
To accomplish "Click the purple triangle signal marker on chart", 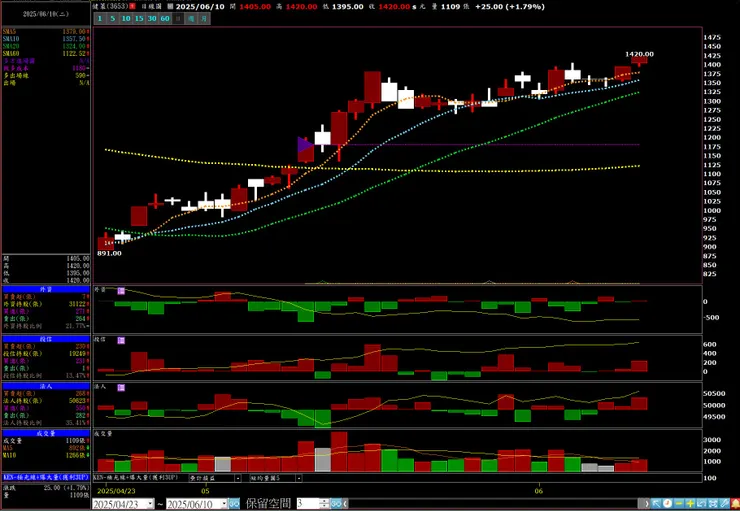I will 305,145.
